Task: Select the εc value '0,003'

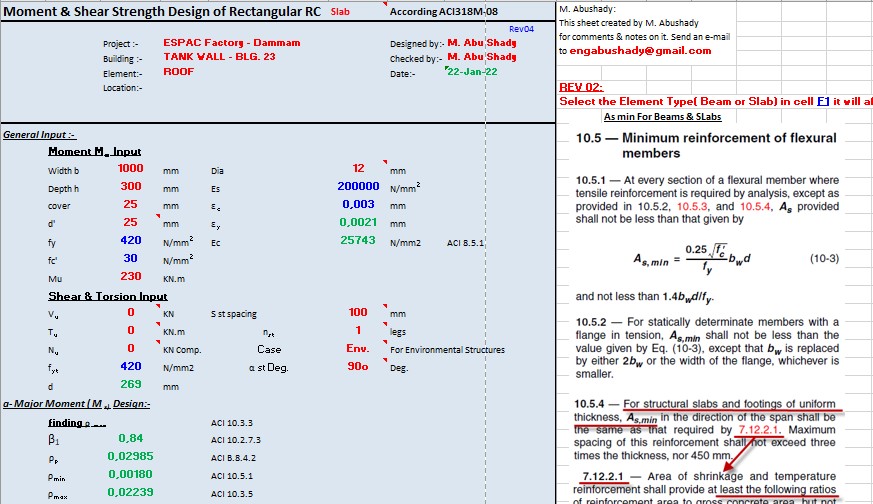Action: click(x=359, y=204)
